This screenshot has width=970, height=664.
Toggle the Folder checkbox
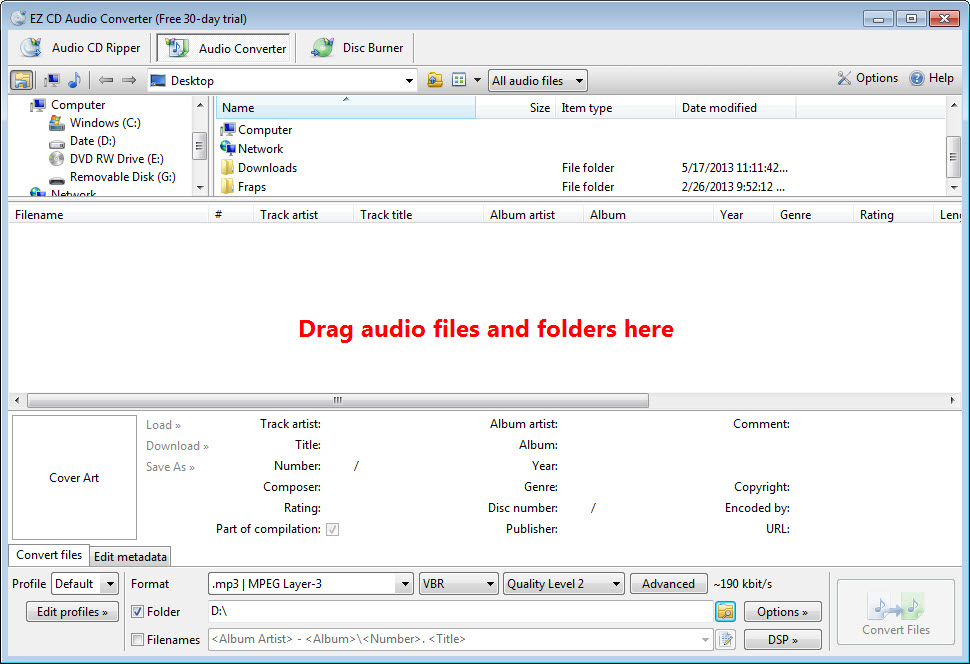pyautogui.click(x=137, y=611)
